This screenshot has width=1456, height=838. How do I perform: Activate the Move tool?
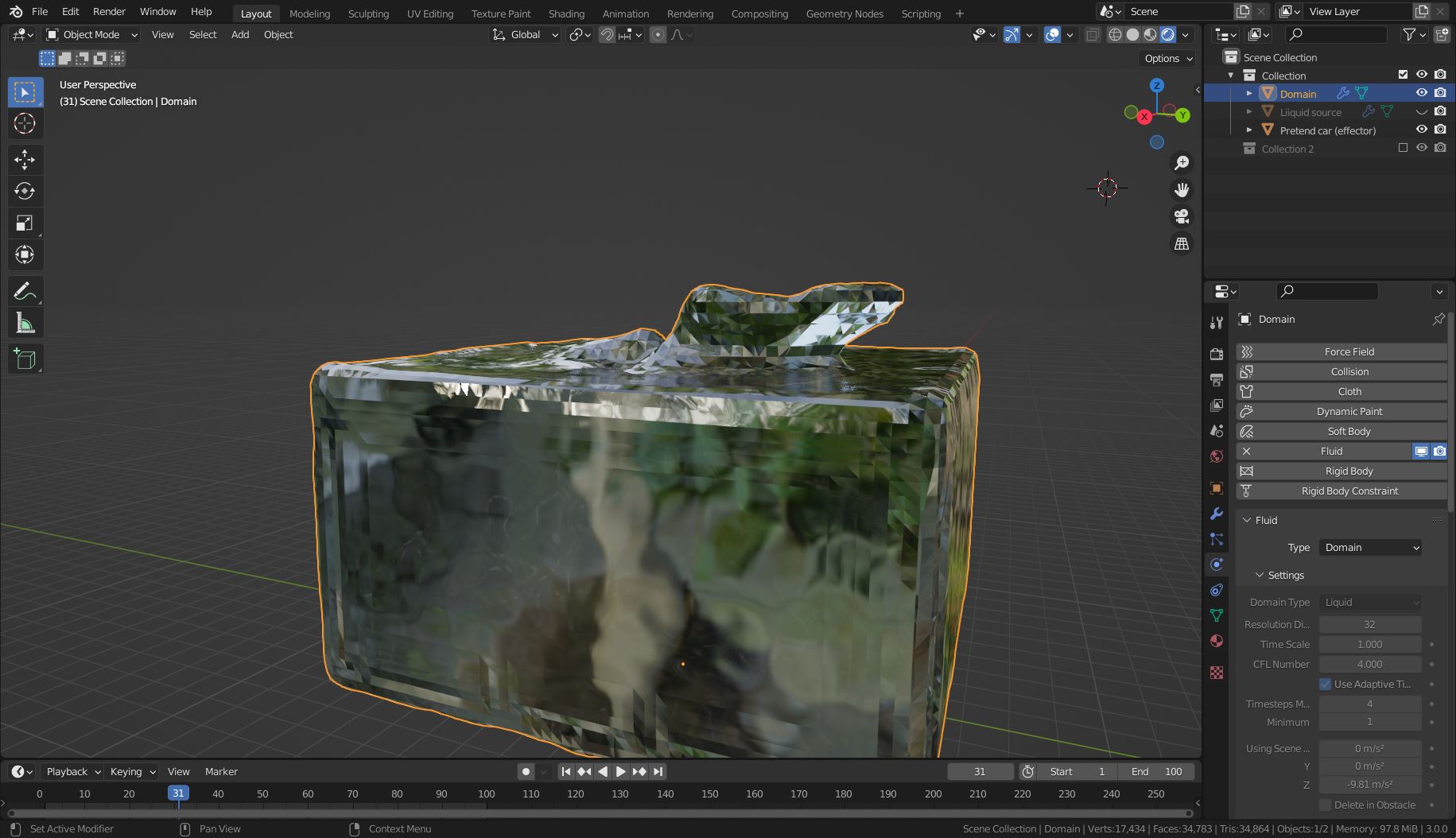click(25, 159)
